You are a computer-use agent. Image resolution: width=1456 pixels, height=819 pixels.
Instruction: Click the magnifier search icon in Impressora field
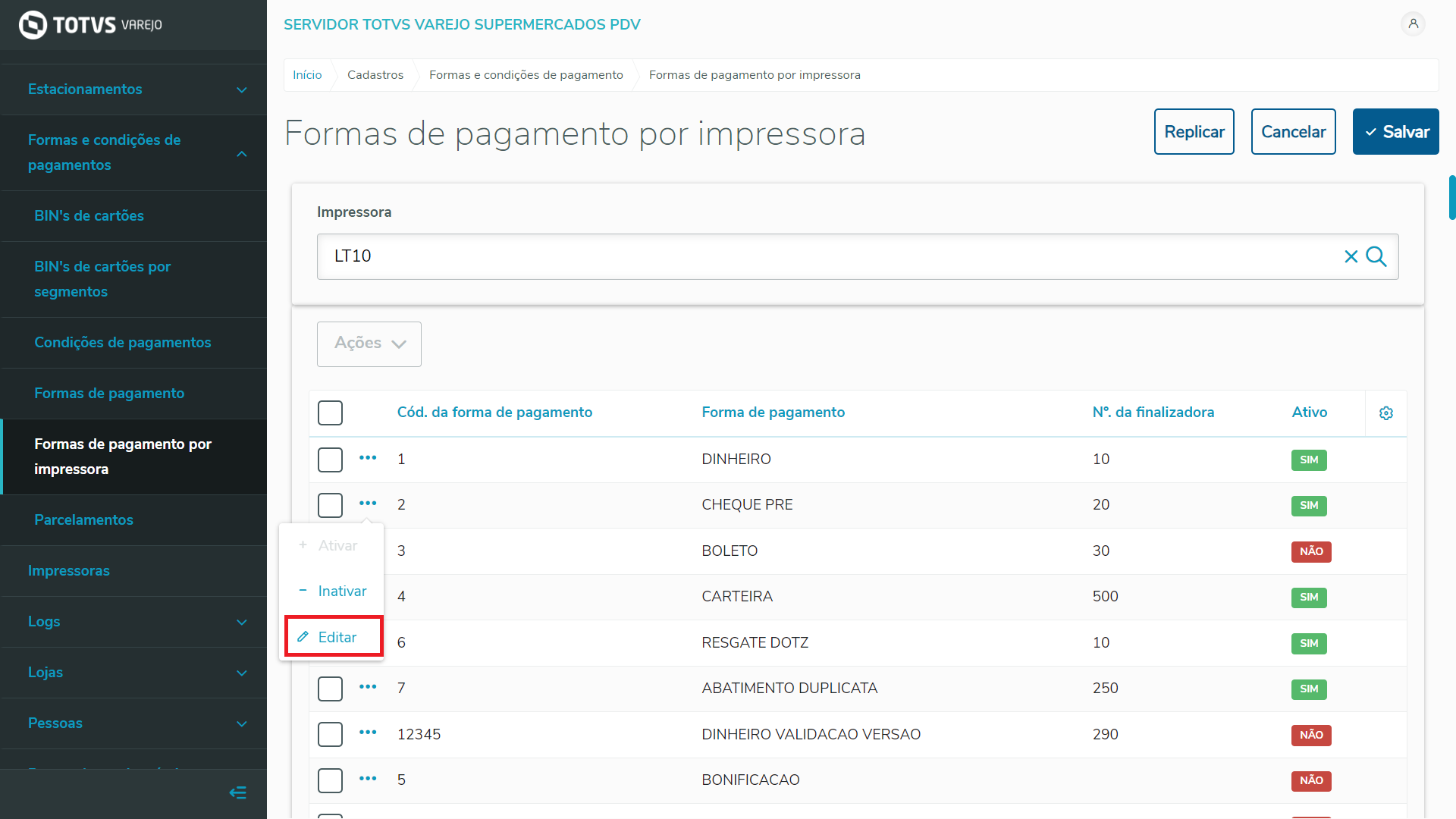(x=1376, y=256)
